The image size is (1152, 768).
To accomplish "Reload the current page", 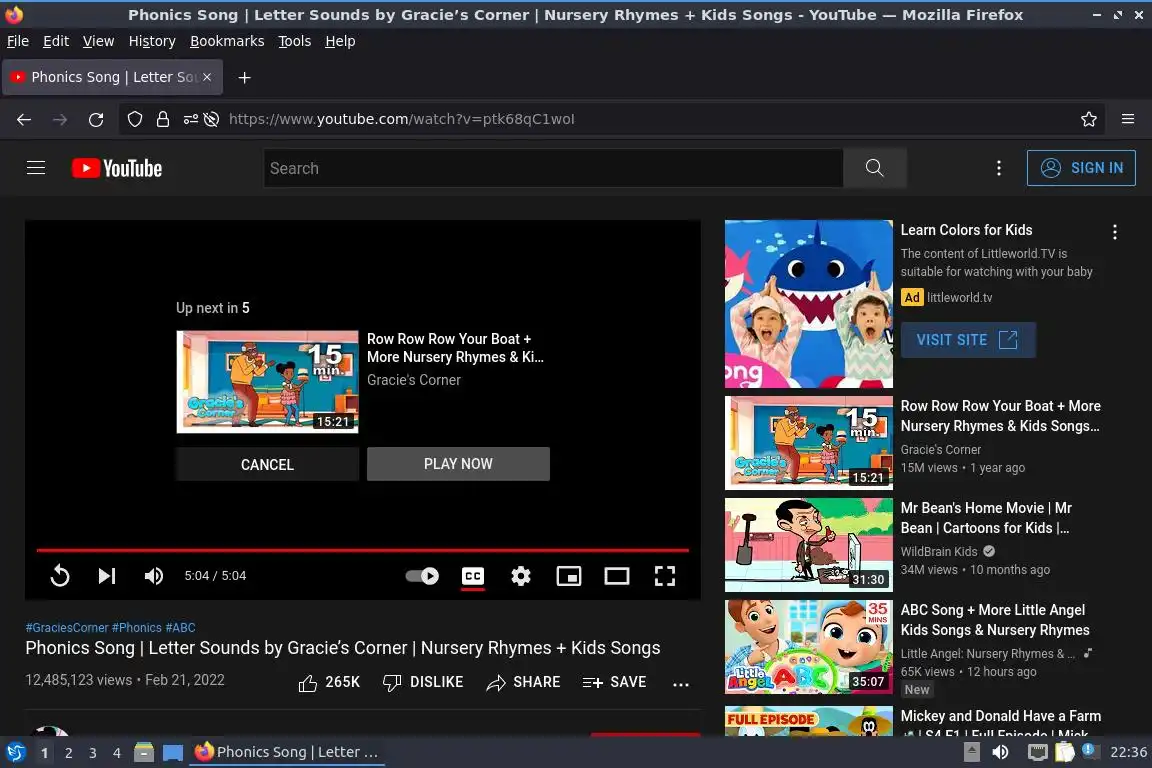I will pyautogui.click(x=96, y=119).
